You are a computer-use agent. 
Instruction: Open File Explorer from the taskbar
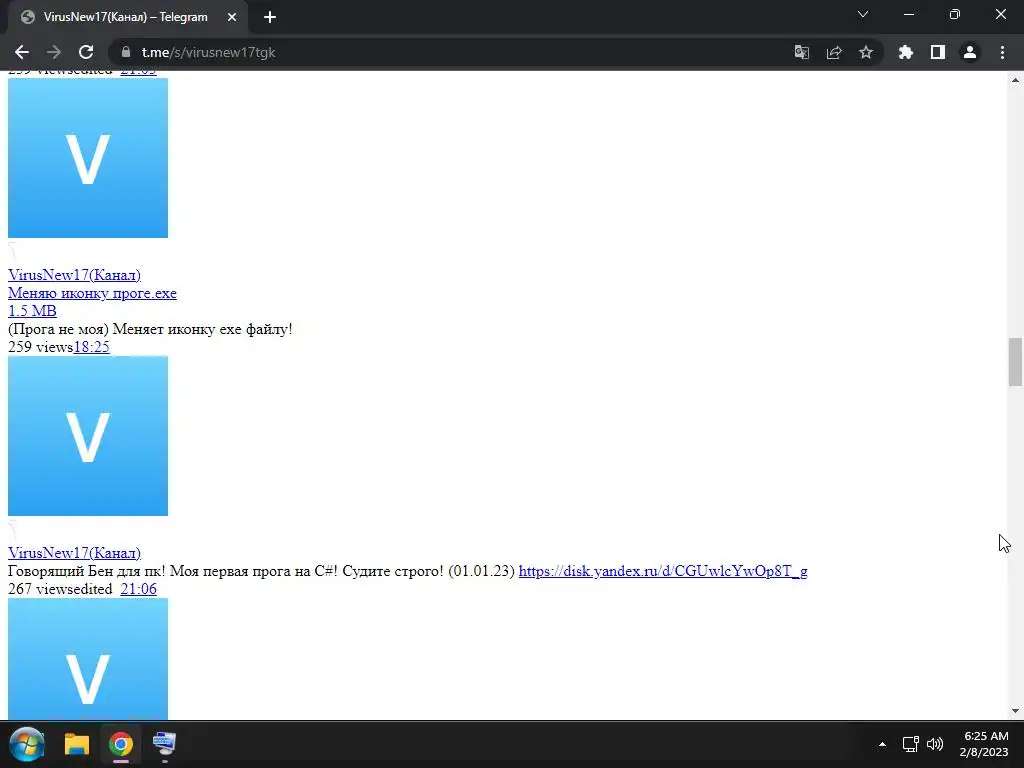coord(76,744)
